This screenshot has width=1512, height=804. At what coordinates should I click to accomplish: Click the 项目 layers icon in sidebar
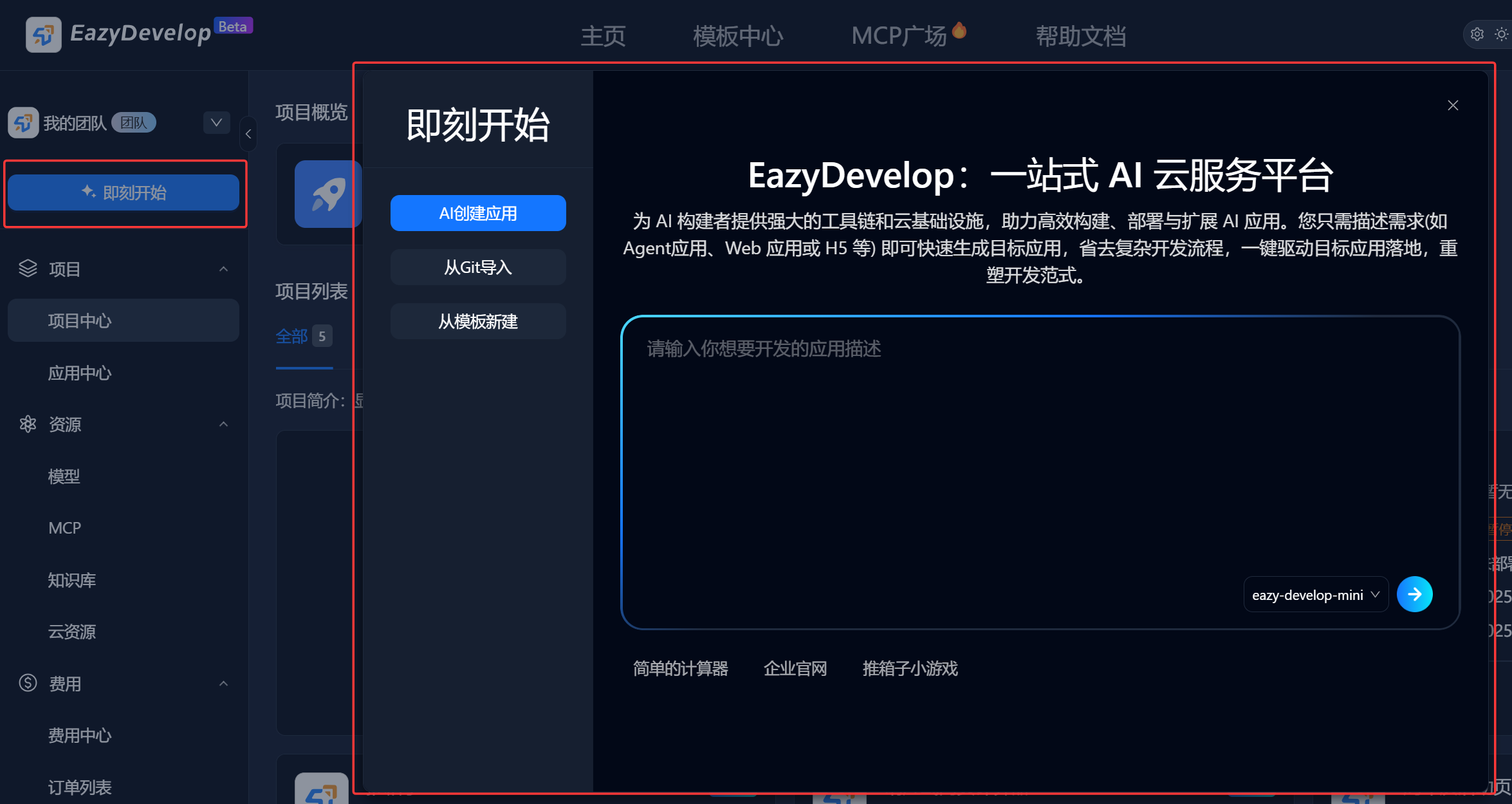28,268
